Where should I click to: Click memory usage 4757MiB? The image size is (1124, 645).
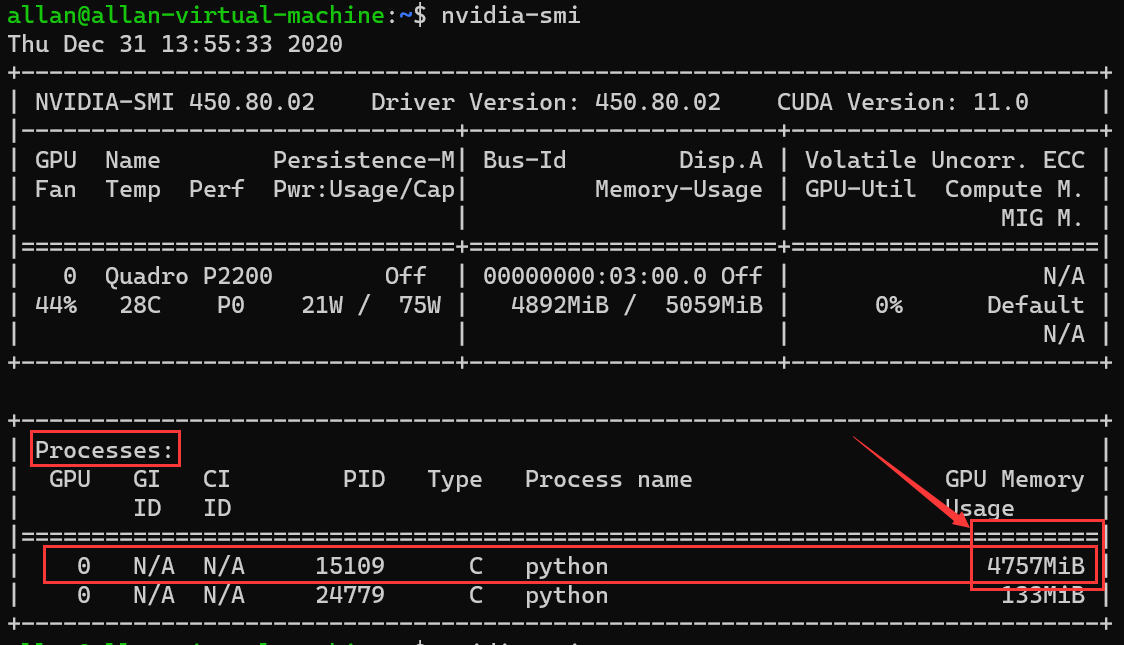pos(1036,566)
